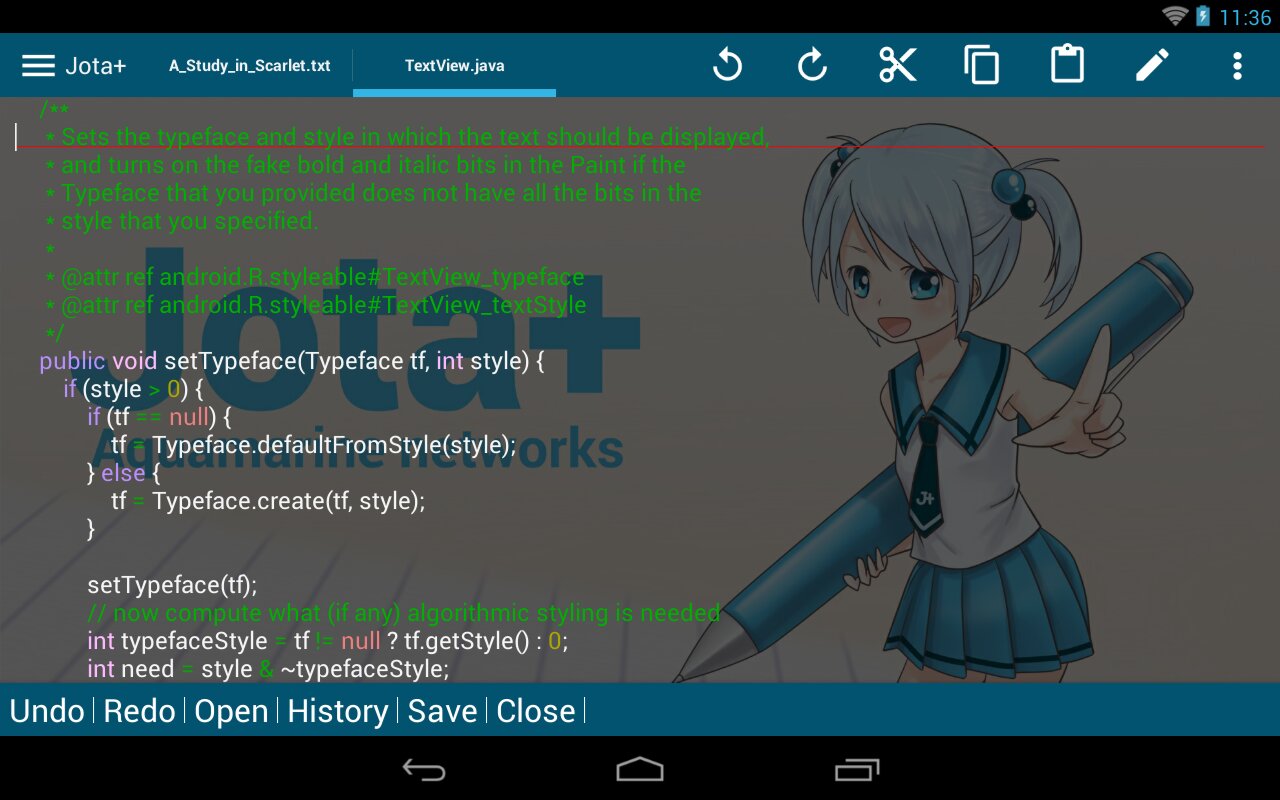Viewport: 1280px width, 800px height.
Task: Tap the Android back navigation button
Action: coord(424,769)
